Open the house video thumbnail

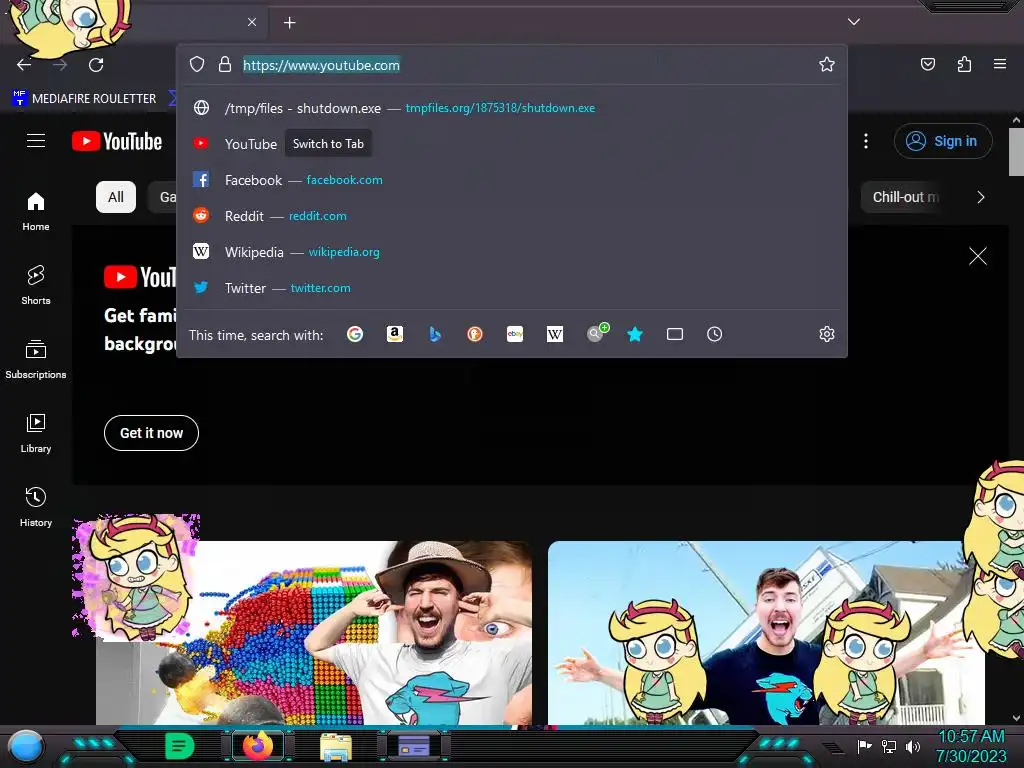(x=766, y=632)
